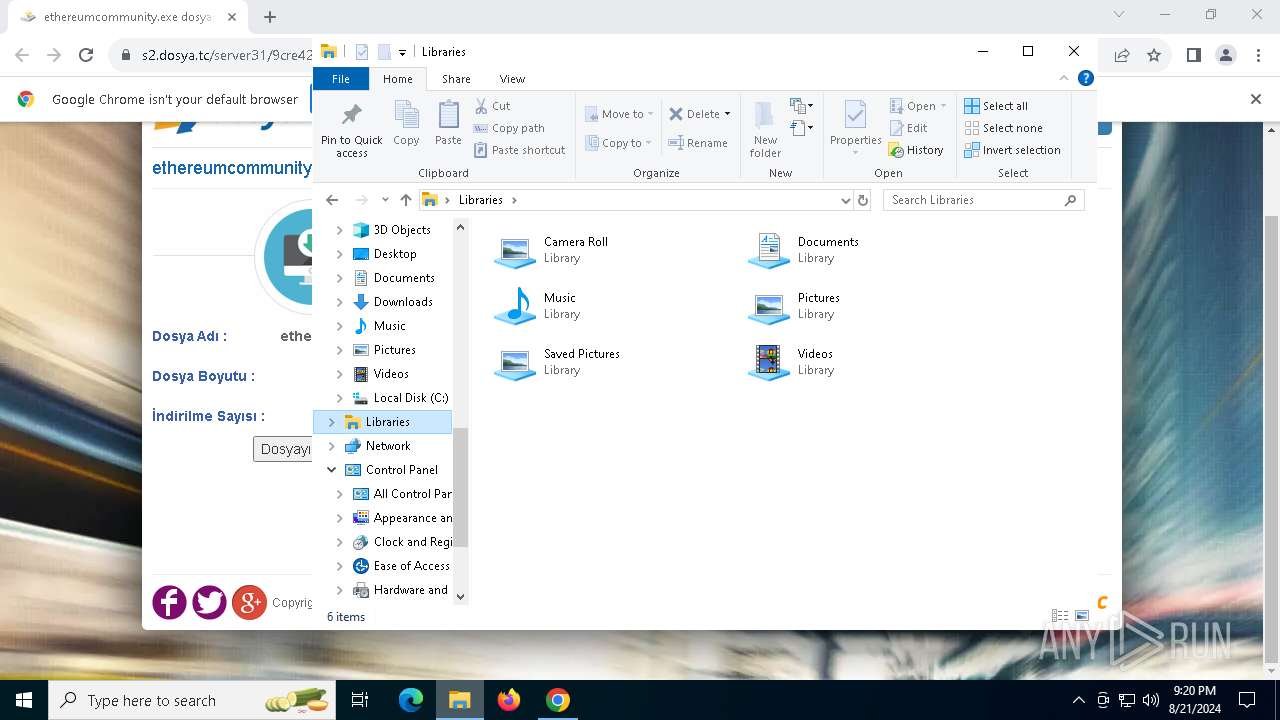Viewport: 1280px width, 720px height.
Task: Click the Twitter icon on webpage
Action: (x=209, y=602)
